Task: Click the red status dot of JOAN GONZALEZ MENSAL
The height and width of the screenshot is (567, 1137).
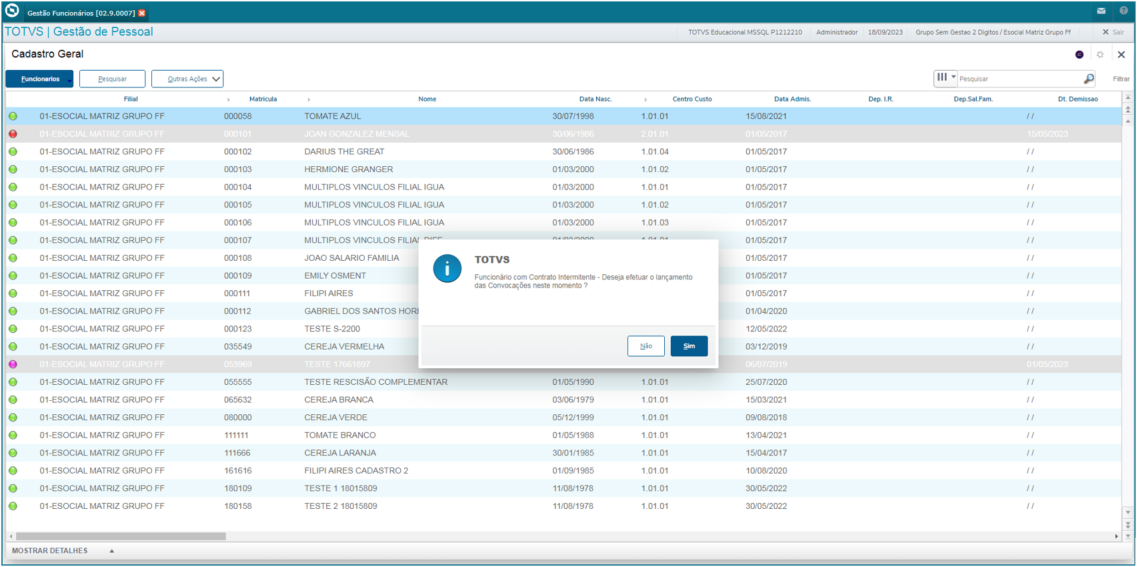Action: 13,134
